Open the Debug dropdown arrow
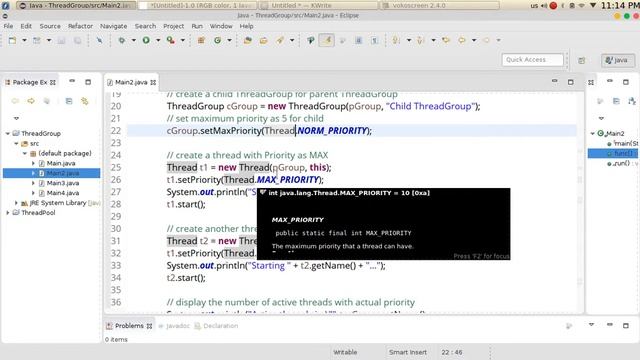The height and width of the screenshot is (360, 640). [x=133, y=40]
